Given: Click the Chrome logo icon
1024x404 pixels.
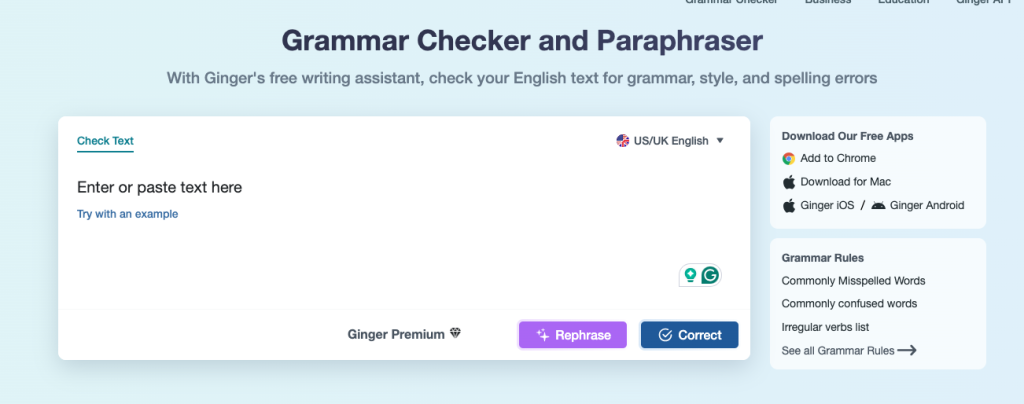Looking at the screenshot, I should pos(788,158).
